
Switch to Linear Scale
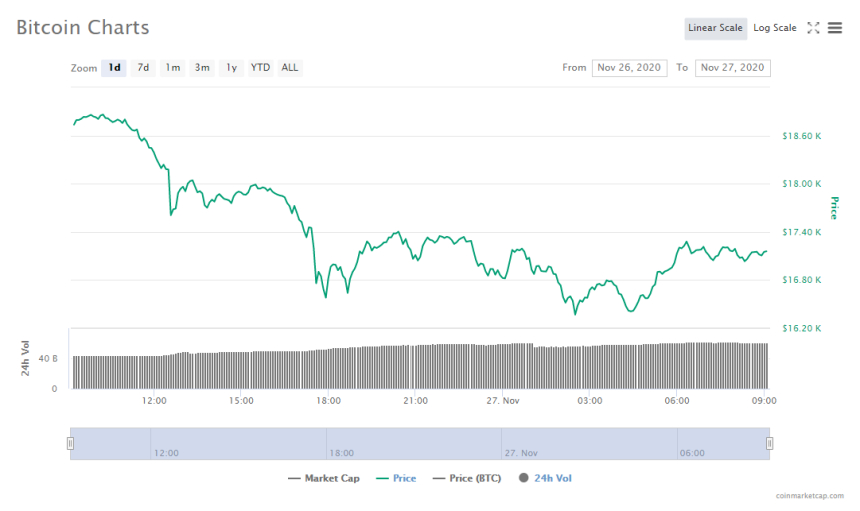click(715, 28)
